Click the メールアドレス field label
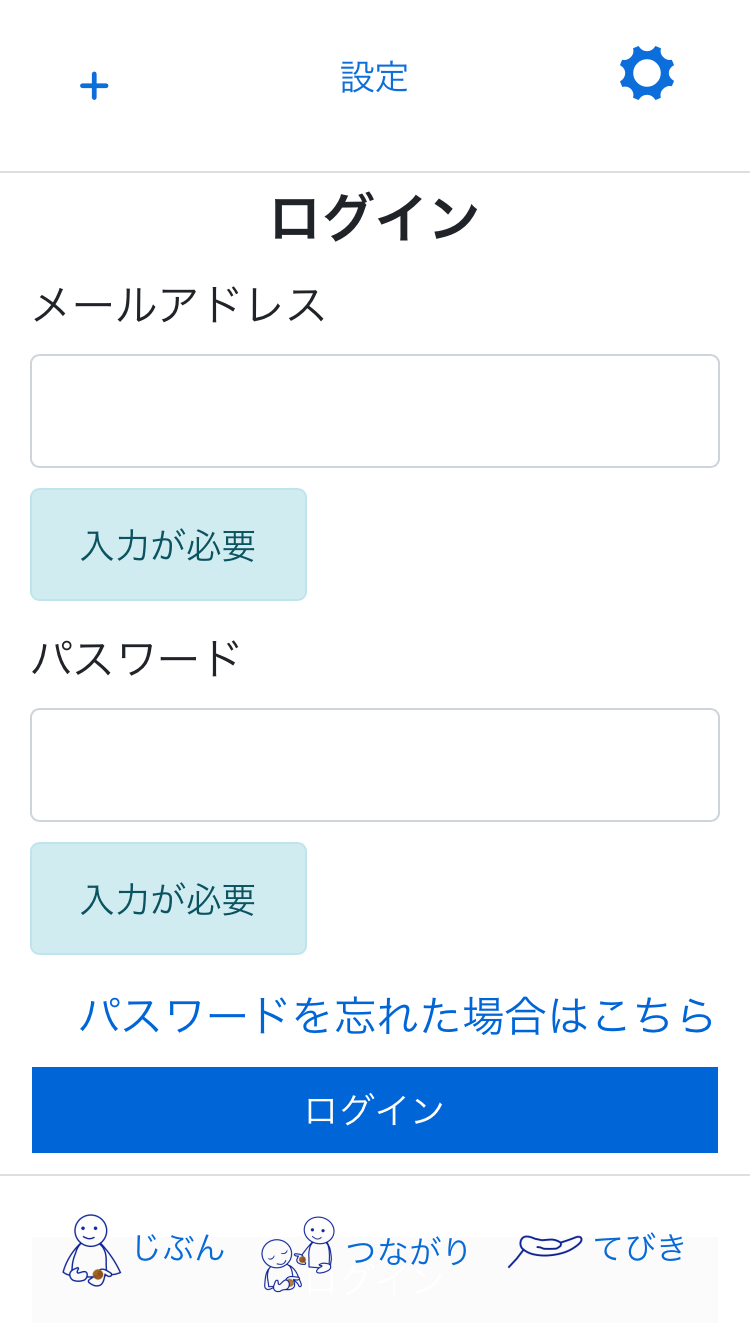The image size is (750, 1334). click(179, 304)
